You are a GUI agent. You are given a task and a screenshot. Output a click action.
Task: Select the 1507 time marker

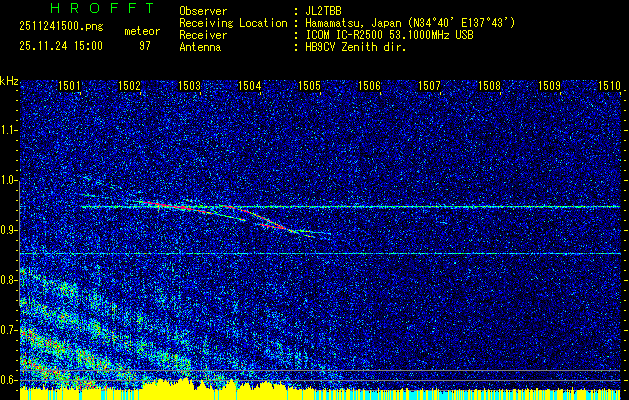pyautogui.click(x=429, y=87)
